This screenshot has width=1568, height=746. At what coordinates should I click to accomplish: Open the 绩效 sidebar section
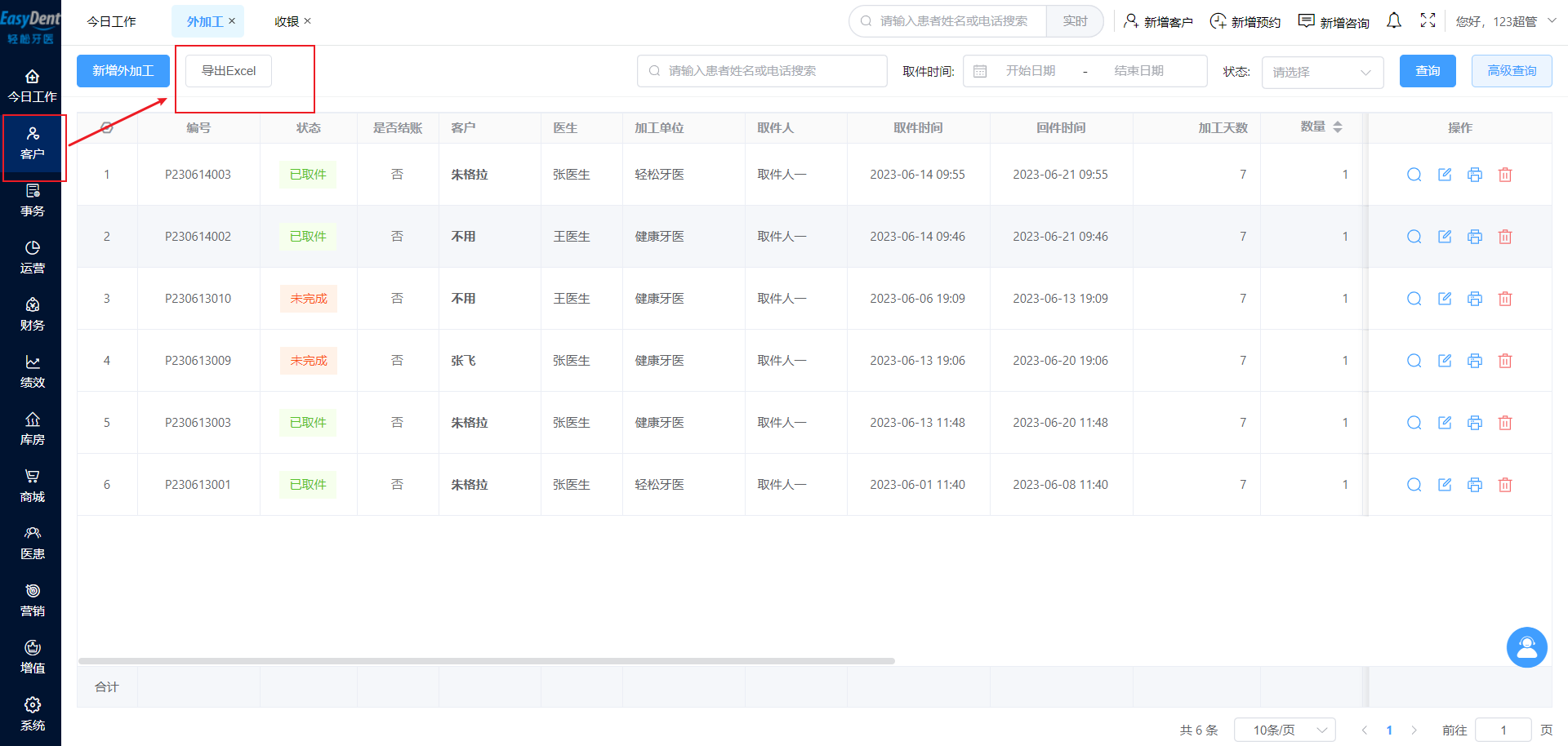click(32, 371)
